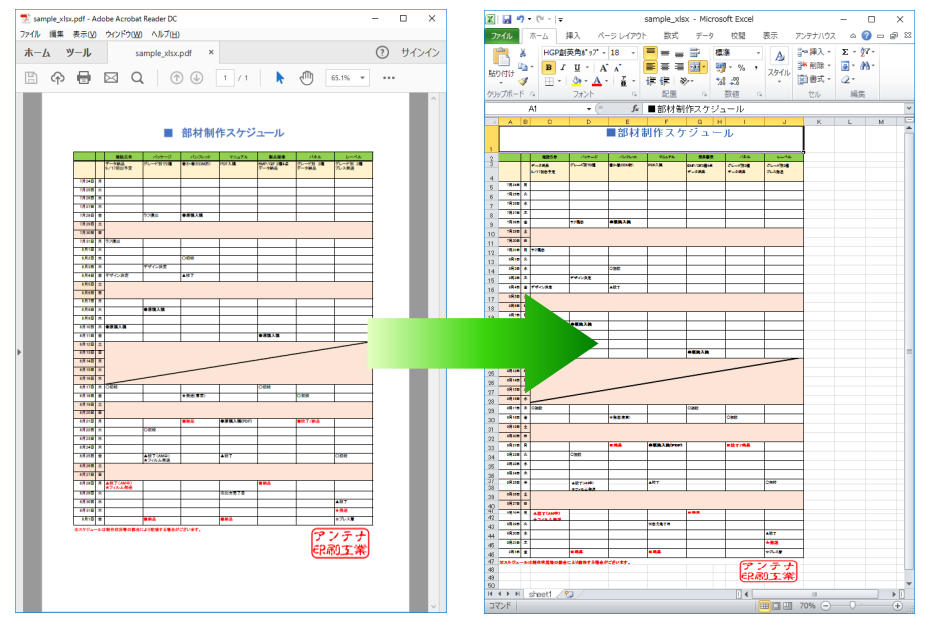Viewport: 930px width, 630px height.
Task: Toggle left text alignment in Excel
Action: point(651,67)
